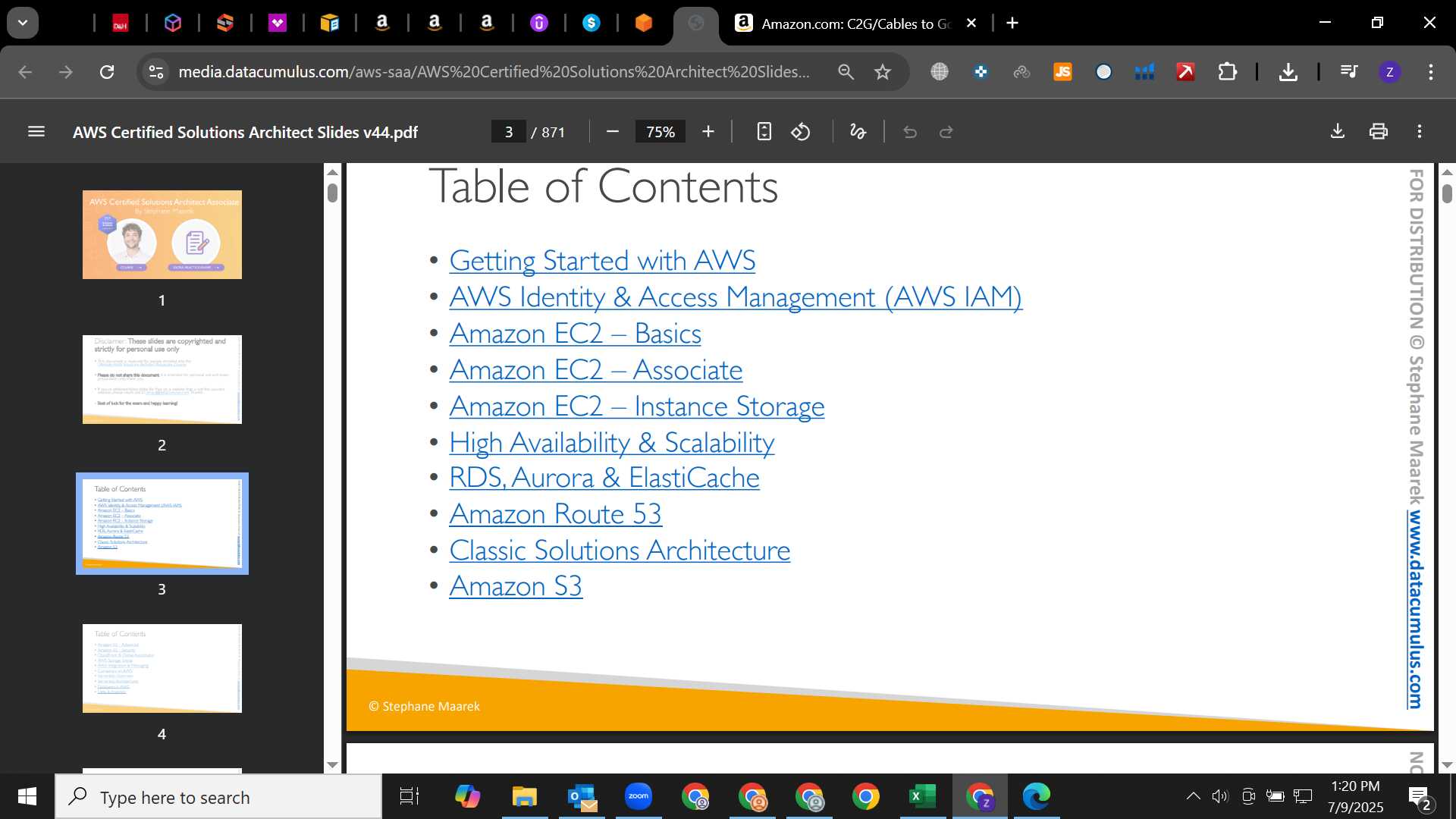Print the PDF document

(x=1379, y=132)
